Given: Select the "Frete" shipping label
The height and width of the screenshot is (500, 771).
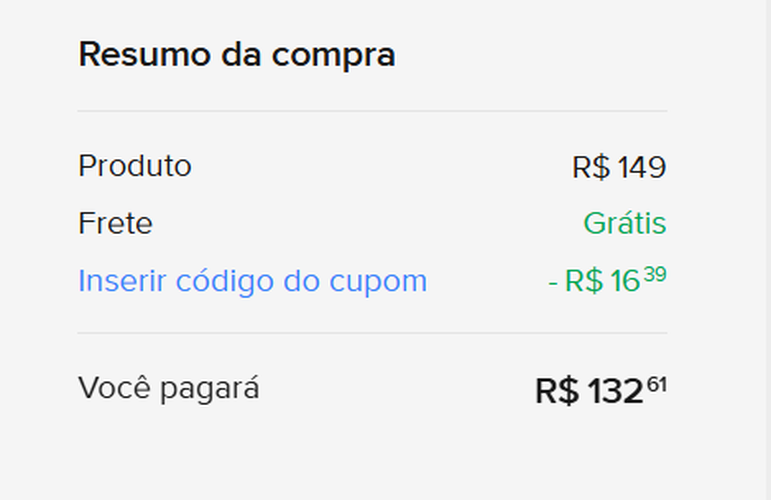Looking at the screenshot, I should pos(115,223).
